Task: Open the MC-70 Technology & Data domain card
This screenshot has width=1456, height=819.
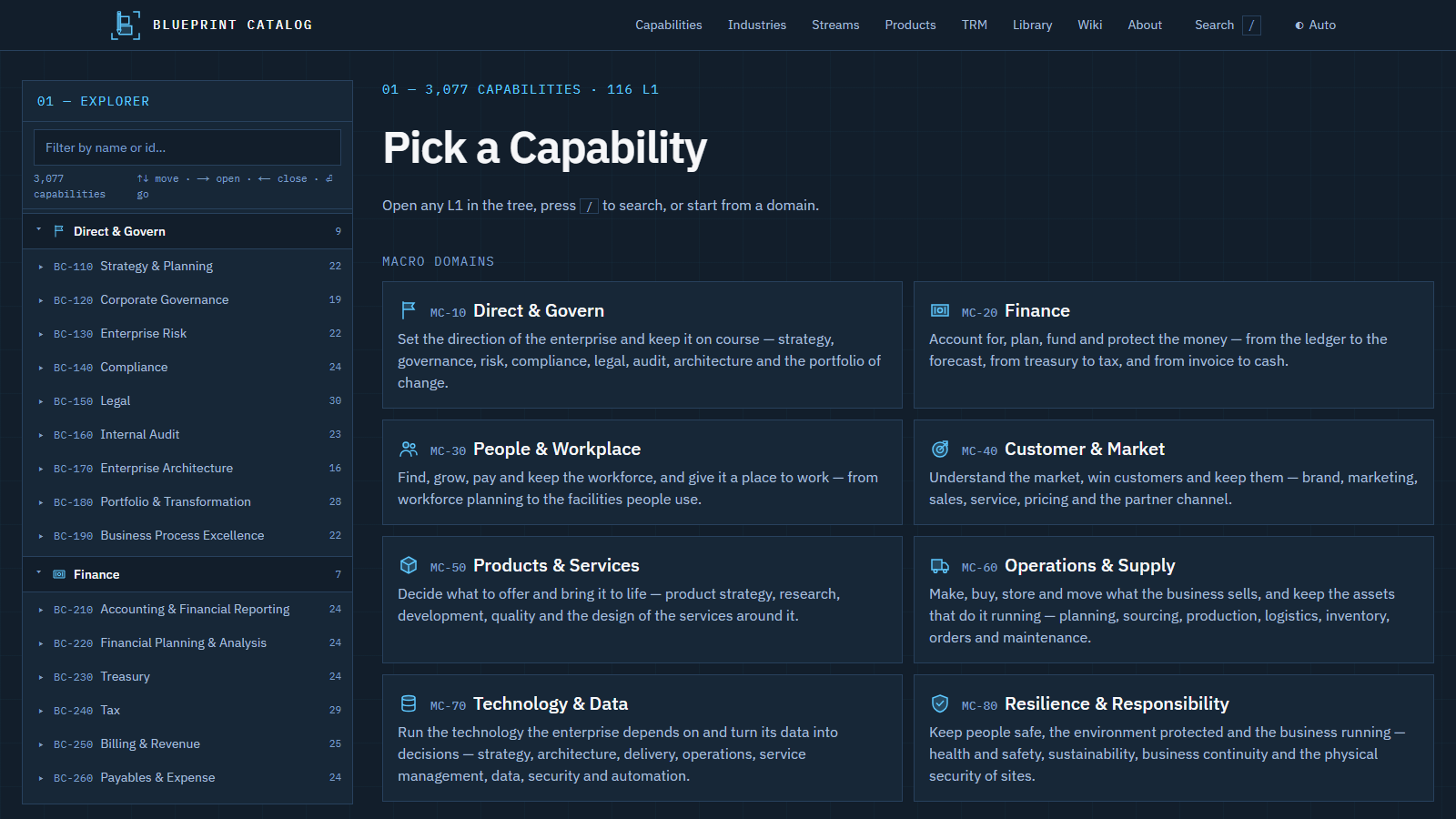Action: (642, 738)
